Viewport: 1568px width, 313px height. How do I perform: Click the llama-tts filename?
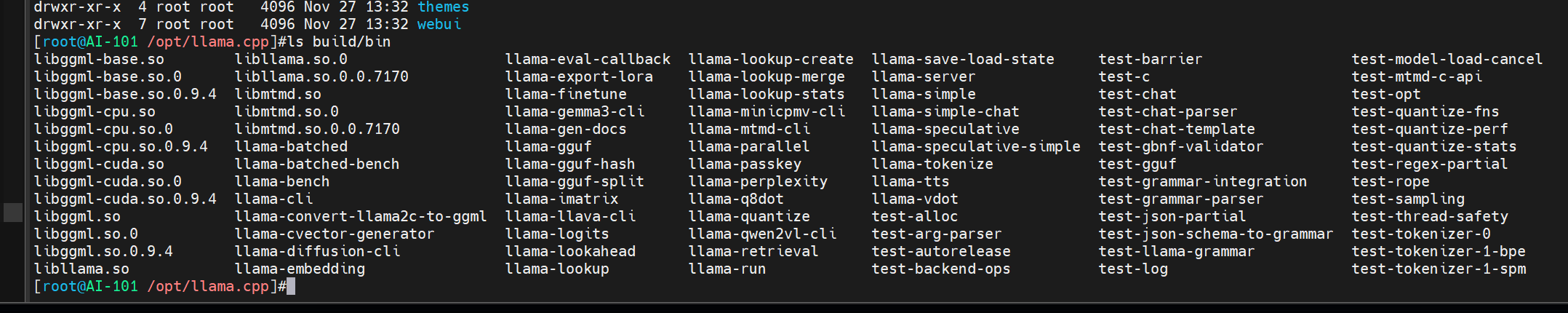click(910, 181)
